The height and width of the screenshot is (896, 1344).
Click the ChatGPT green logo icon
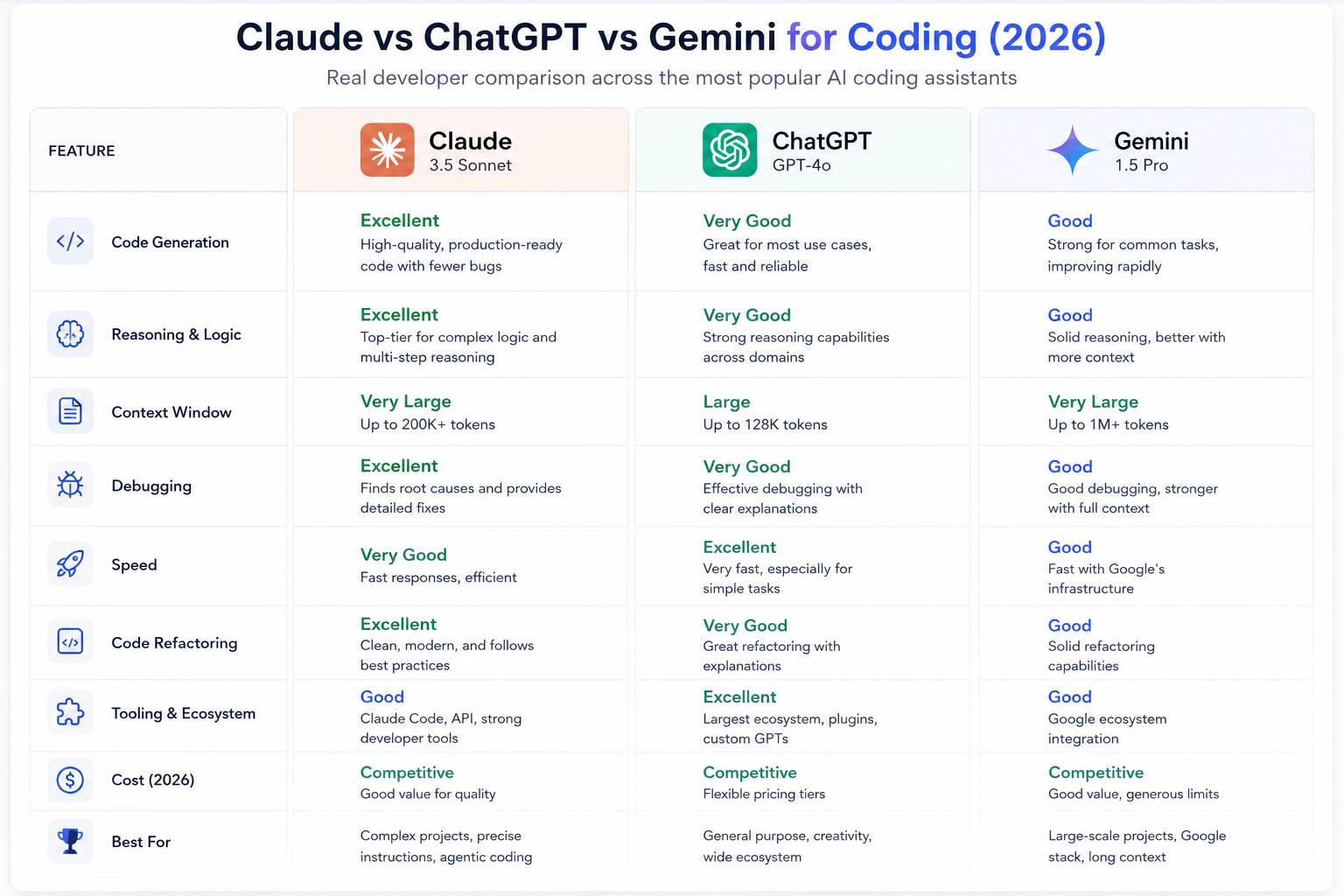pyautogui.click(x=730, y=150)
